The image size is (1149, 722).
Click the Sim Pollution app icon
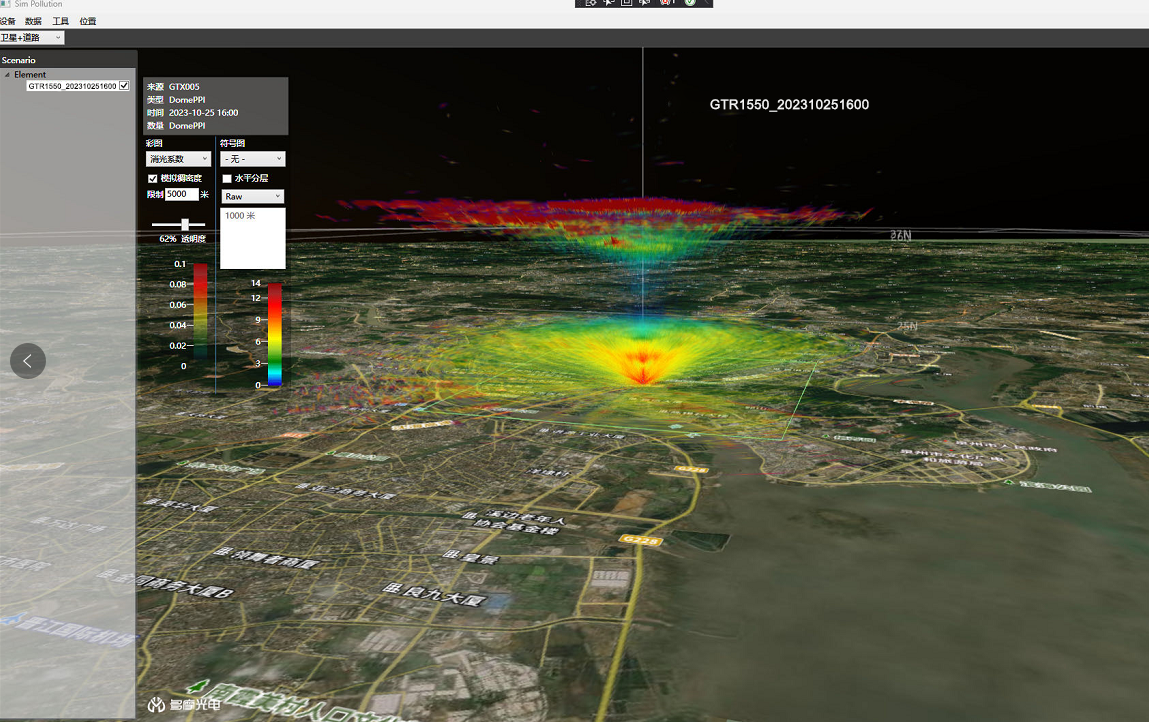click(x=6, y=5)
